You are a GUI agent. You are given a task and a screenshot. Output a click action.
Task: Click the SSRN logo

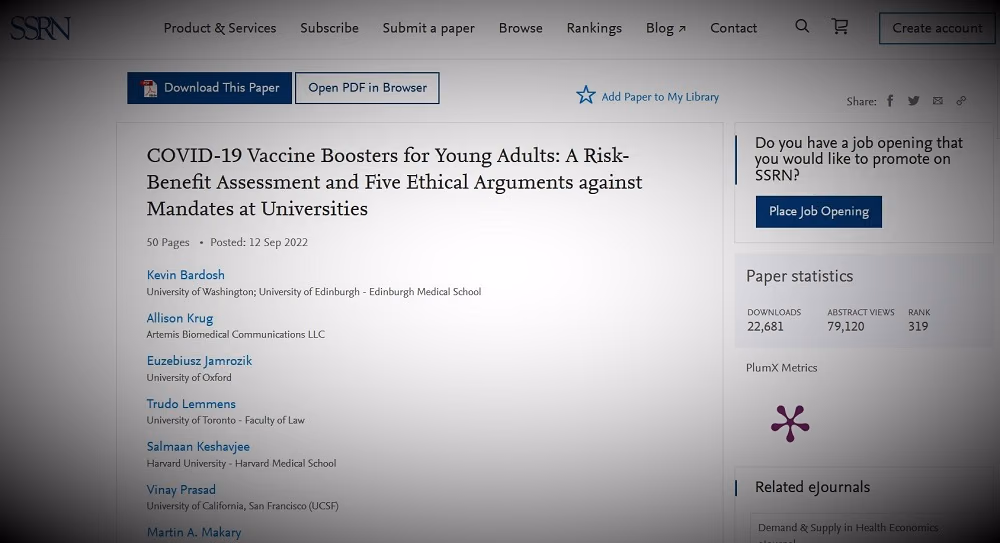click(40, 28)
